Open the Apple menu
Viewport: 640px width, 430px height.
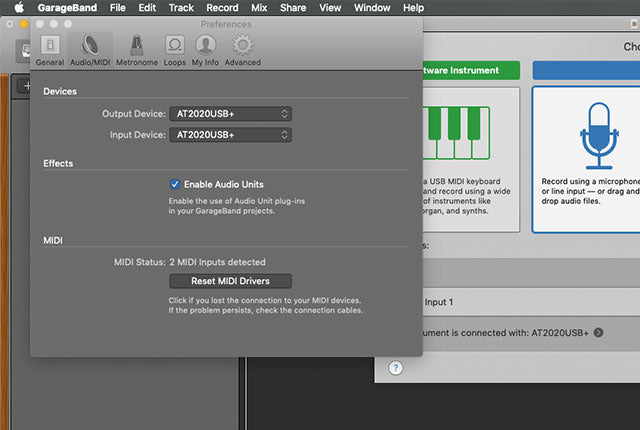pyautogui.click(x=18, y=7)
